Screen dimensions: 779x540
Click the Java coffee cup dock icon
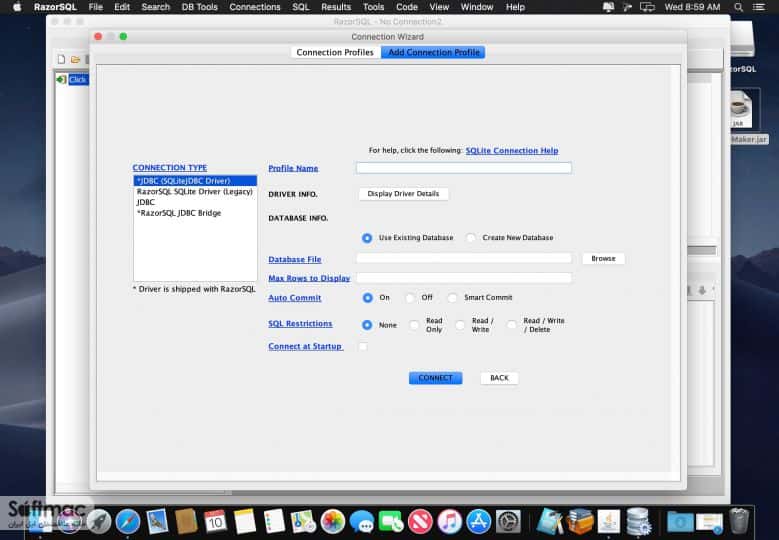(x=609, y=522)
